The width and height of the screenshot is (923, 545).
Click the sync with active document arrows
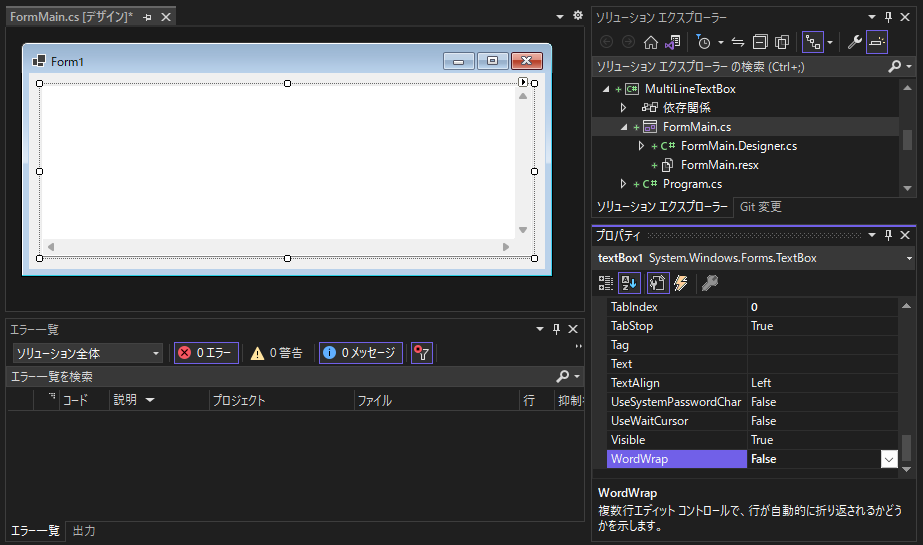[x=738, y=42]
